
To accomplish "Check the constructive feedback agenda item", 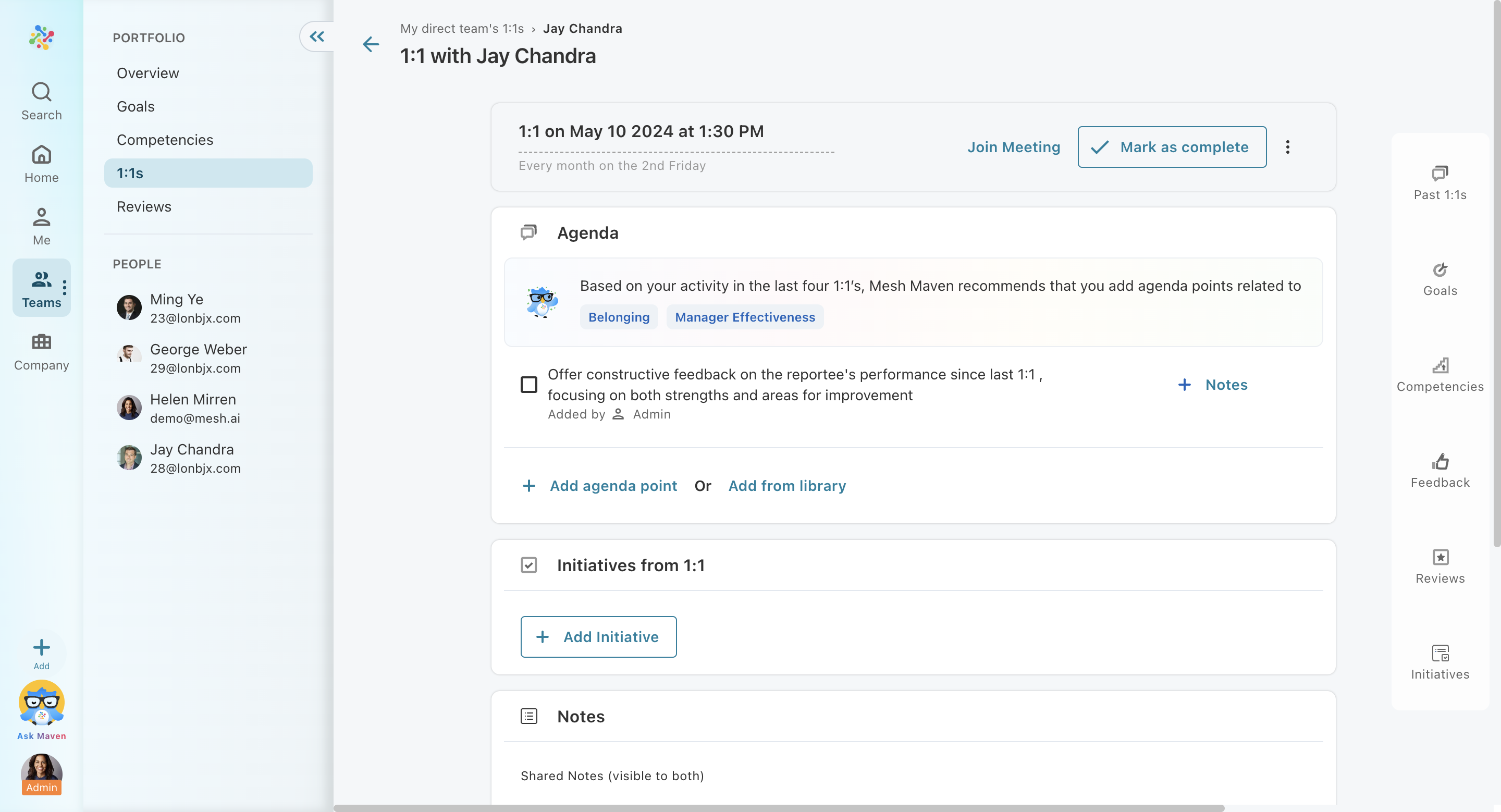I will (x=528, y=385).
